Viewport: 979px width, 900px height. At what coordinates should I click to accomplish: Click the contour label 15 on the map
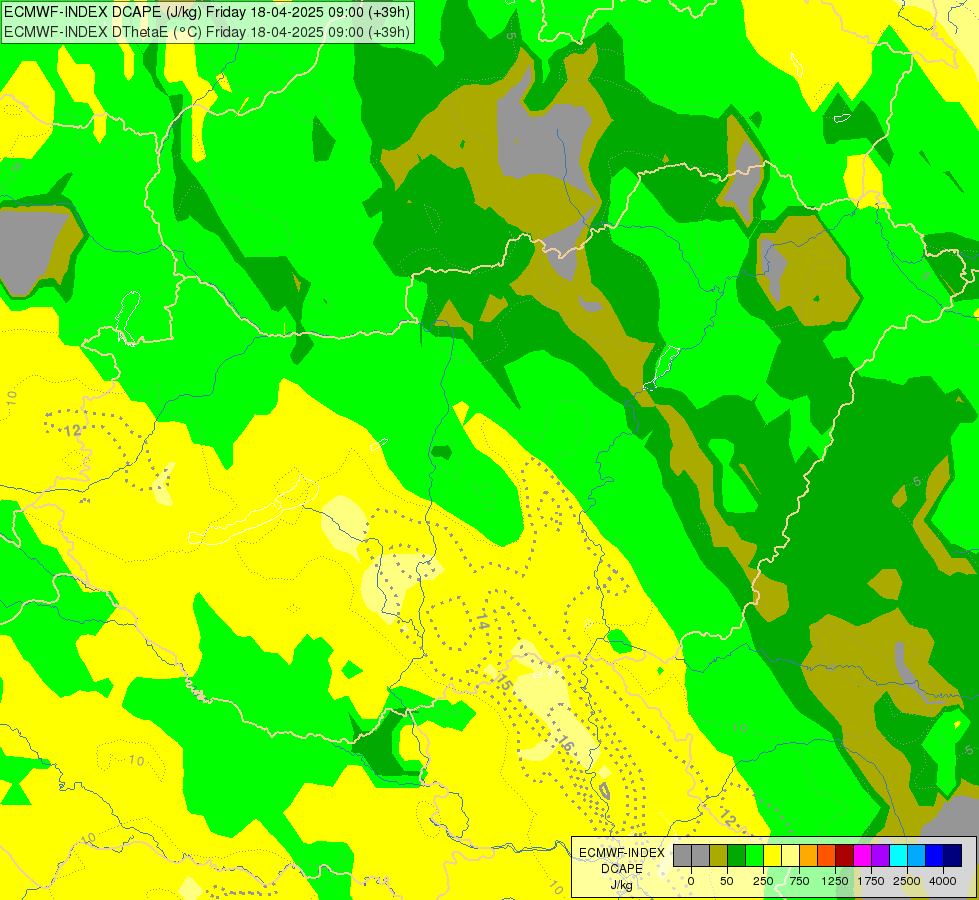point(504,681)
